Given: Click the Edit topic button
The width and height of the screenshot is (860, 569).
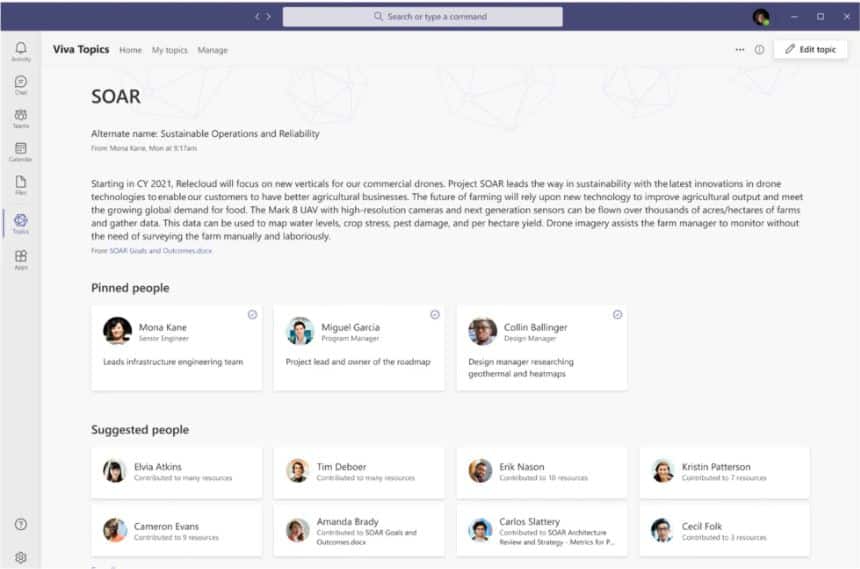Looking at the screenshot, I should pyautogui.click(x=810, y=49).
